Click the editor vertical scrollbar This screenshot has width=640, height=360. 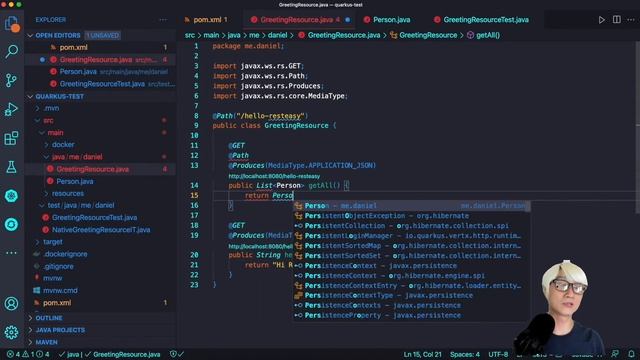point(637,127)
